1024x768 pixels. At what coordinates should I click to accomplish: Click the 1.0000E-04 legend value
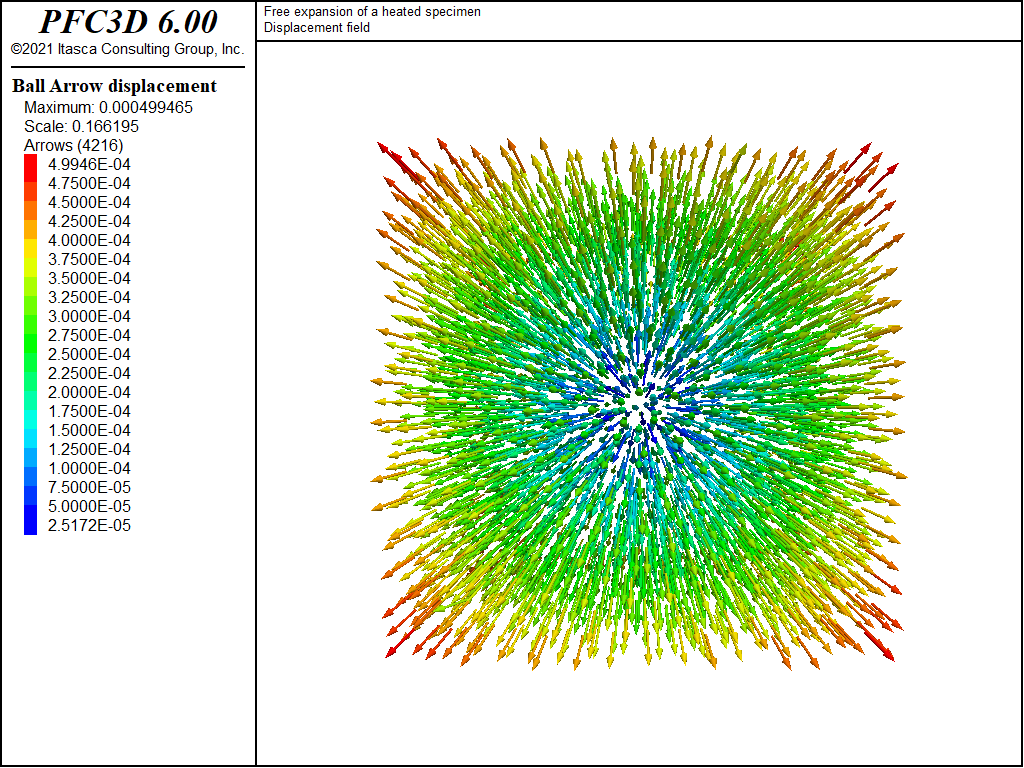tap(89, 468)
